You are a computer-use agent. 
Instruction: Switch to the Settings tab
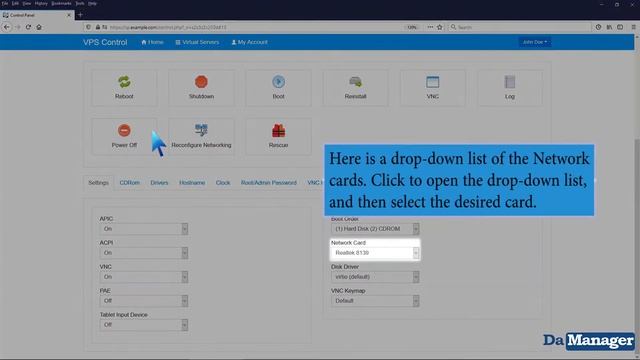point(98,183)
